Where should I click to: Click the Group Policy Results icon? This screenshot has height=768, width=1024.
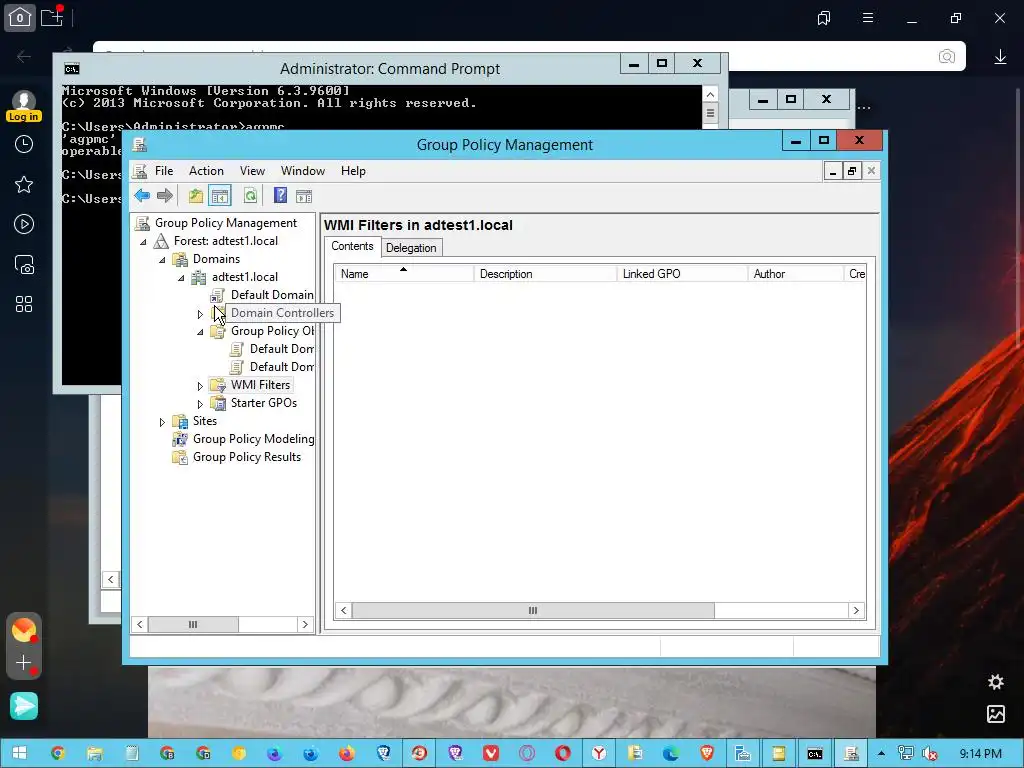tap(180, 458)
